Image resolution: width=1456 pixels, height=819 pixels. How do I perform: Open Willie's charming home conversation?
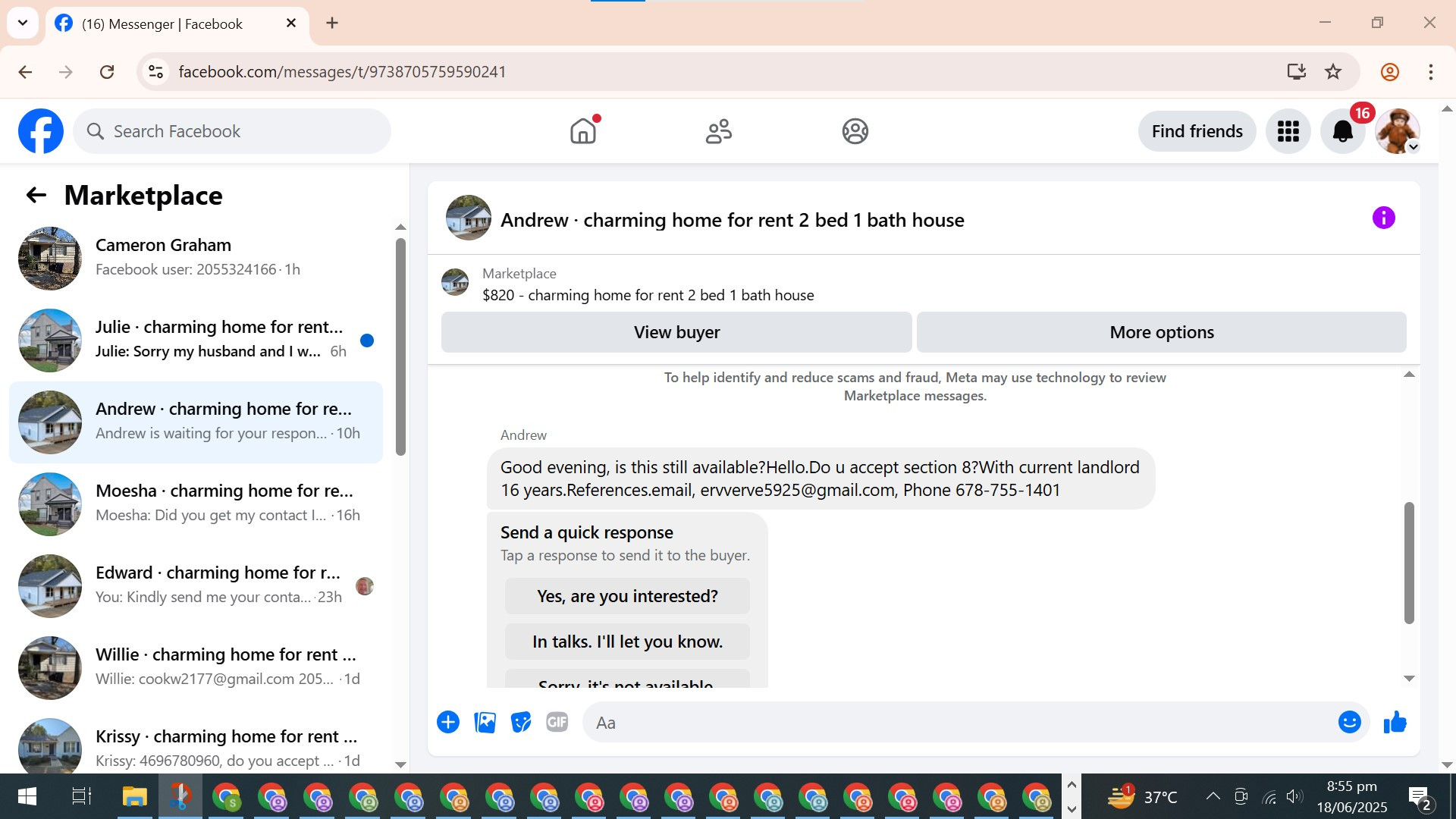click(196, 668)
